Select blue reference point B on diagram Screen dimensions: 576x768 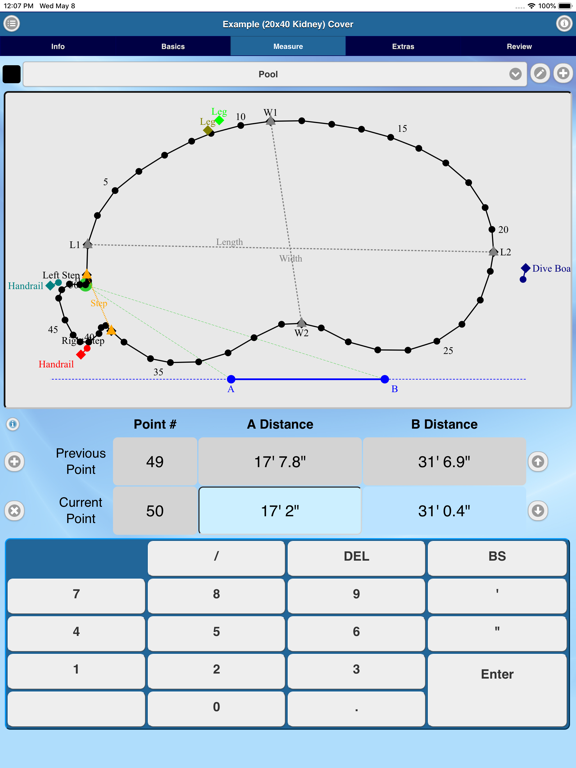coord(384,379)
